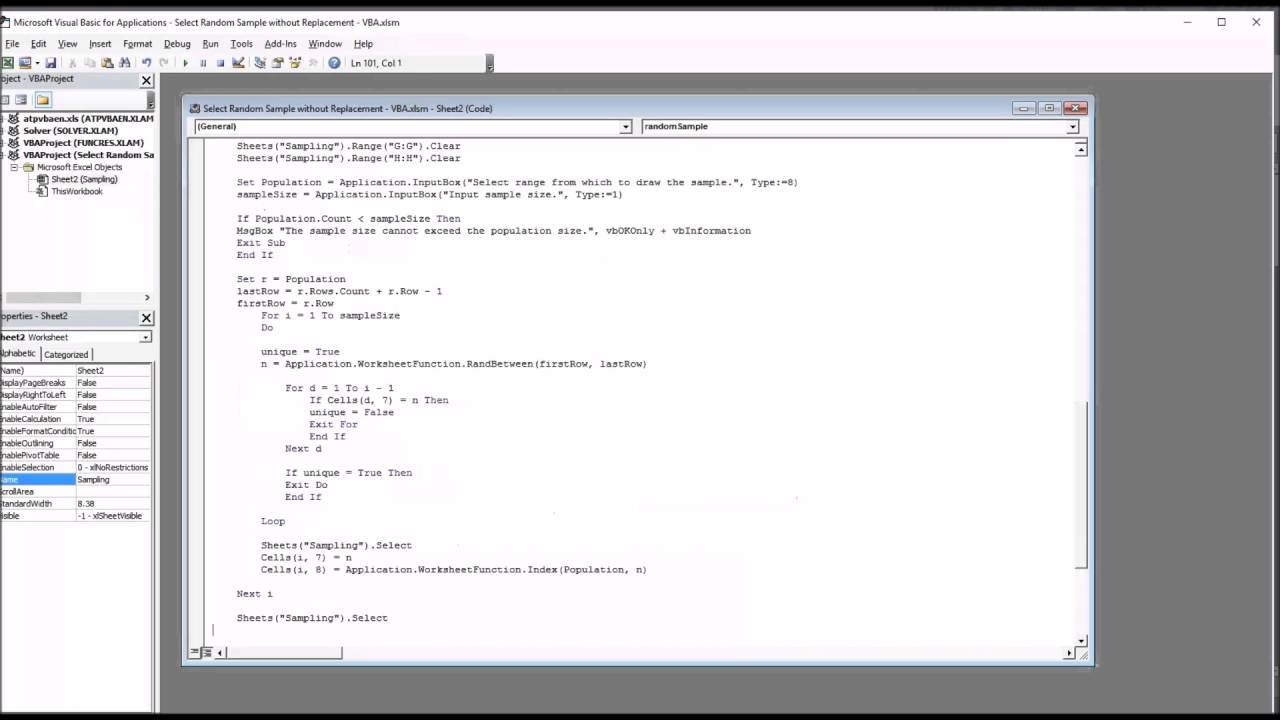Viewport: 1280px width, 720px height.
Task: Select VBAProject (Select Random Sample) project
Action: pyautogui.click(x=88, y=155)
